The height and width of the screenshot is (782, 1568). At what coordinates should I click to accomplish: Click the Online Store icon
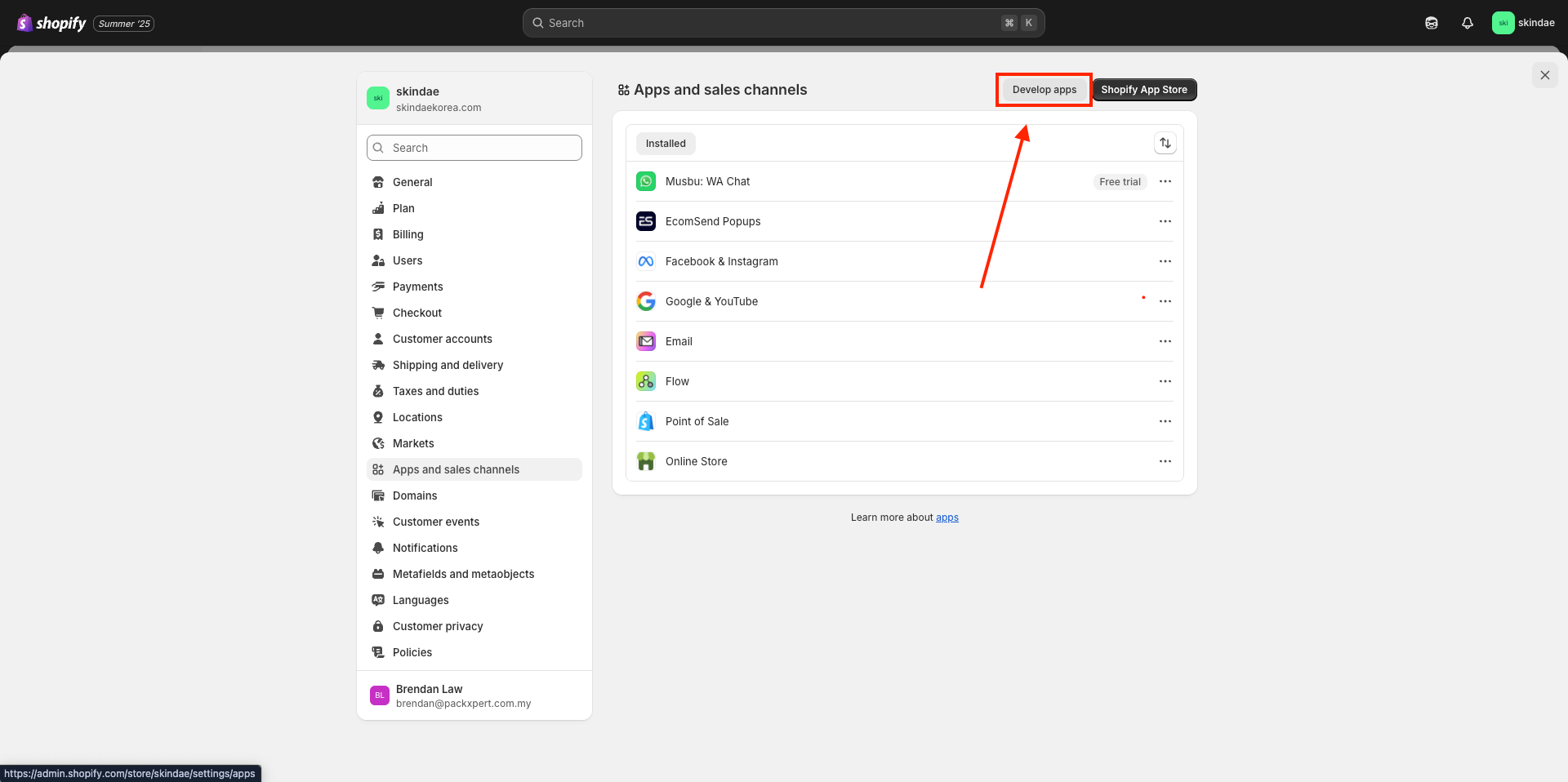point(646,461)
